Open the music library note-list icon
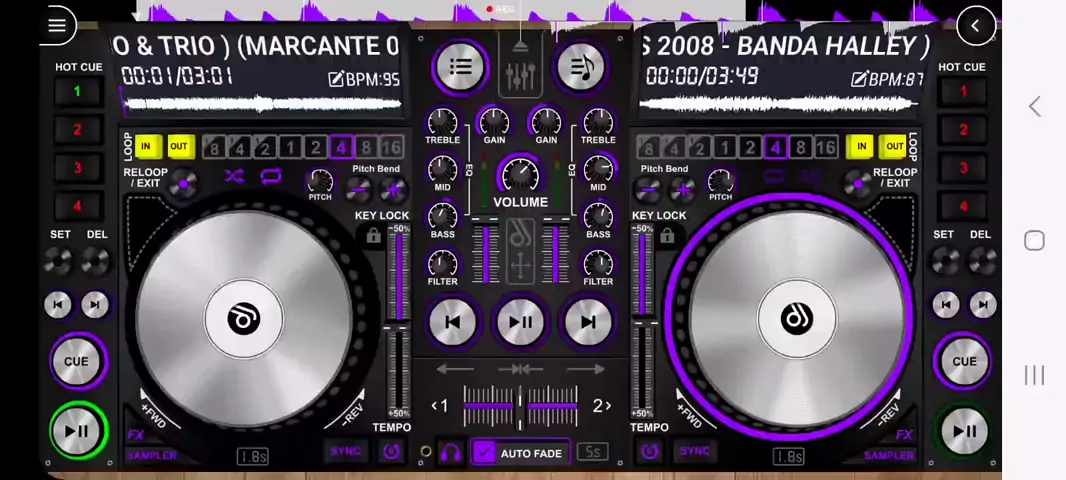The width and height of the screenshot is (1066, 480). 581,67
